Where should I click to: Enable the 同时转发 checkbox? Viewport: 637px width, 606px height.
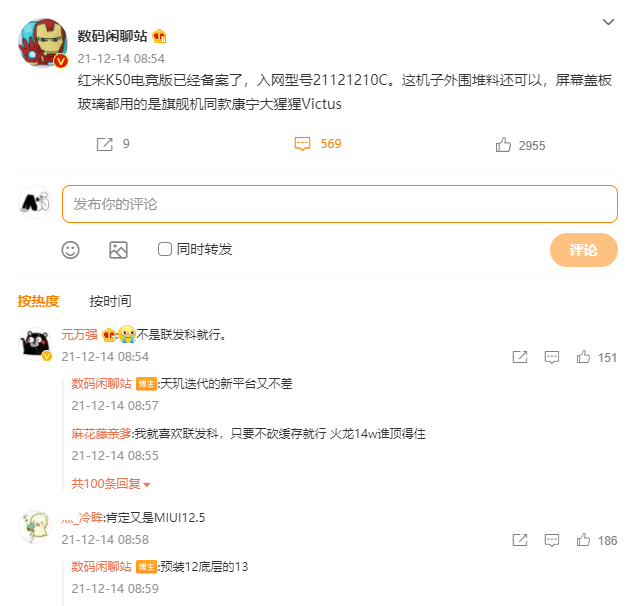[x=165, y=249]
